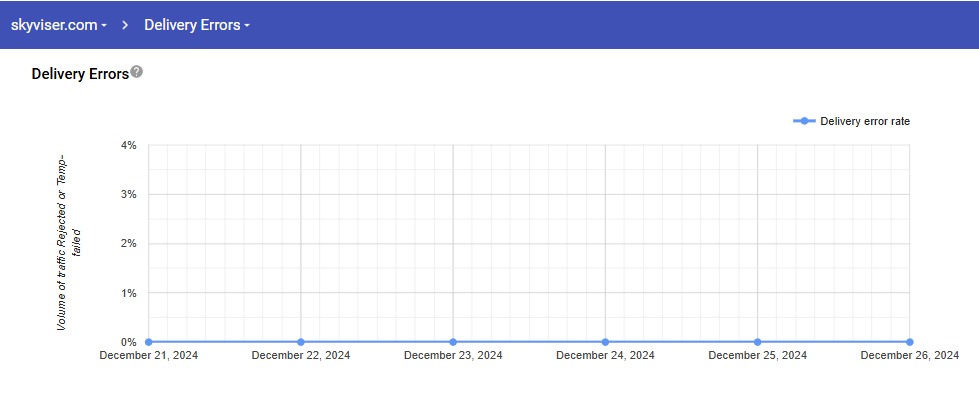Image resolution: width=979 pixels, height=400 pixels.
Task: Open the skyviser.com domain dropdown
Action: click(x=58, y=25)
